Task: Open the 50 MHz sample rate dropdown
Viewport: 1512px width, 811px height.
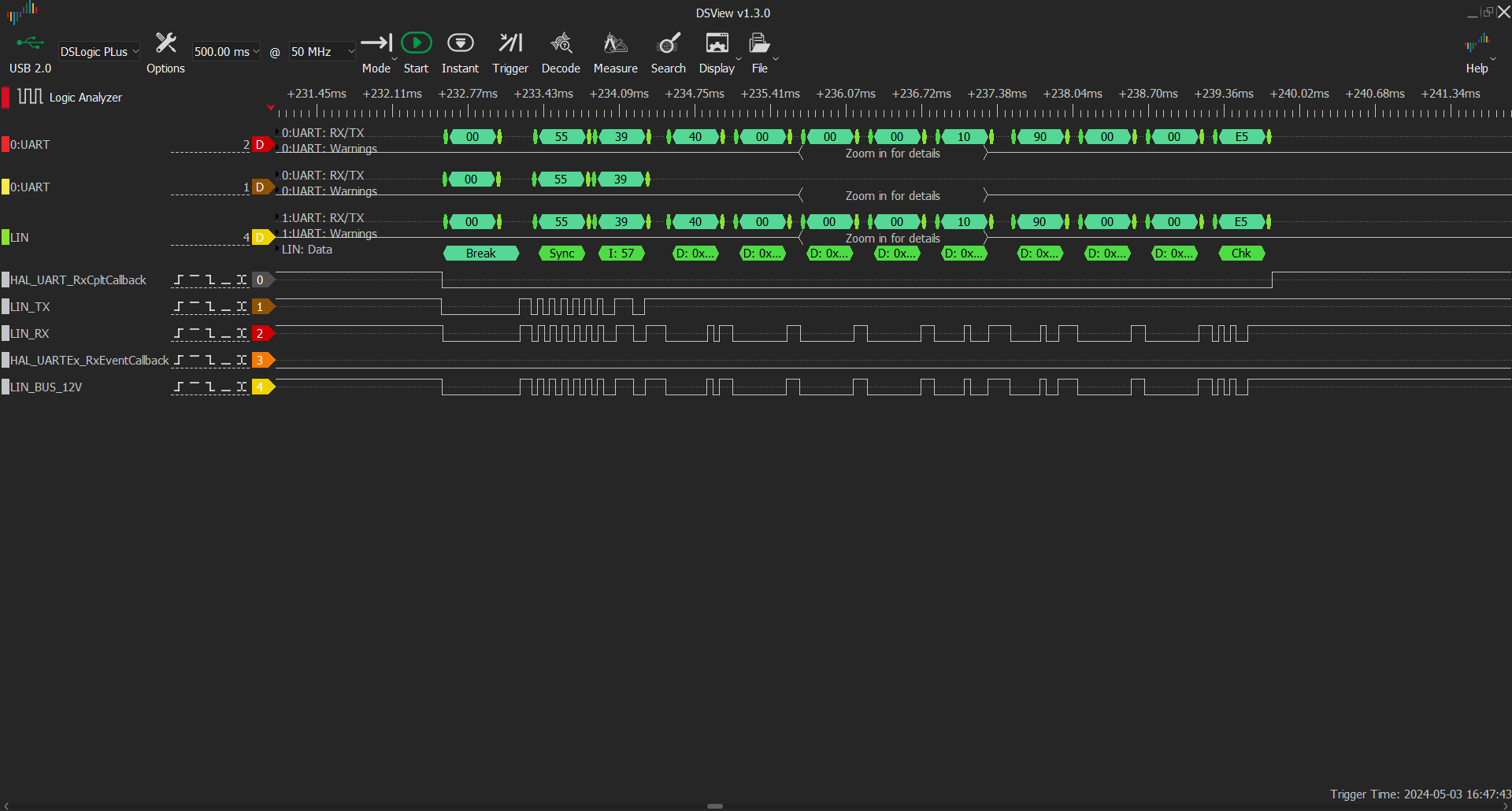Action: (x=322, y=52)
